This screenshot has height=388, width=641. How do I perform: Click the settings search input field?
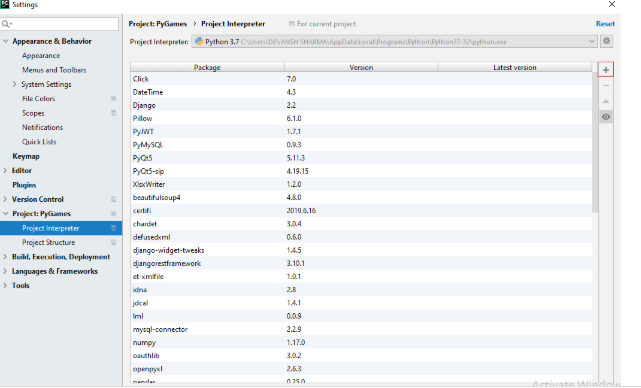click(x=60, y=24)
